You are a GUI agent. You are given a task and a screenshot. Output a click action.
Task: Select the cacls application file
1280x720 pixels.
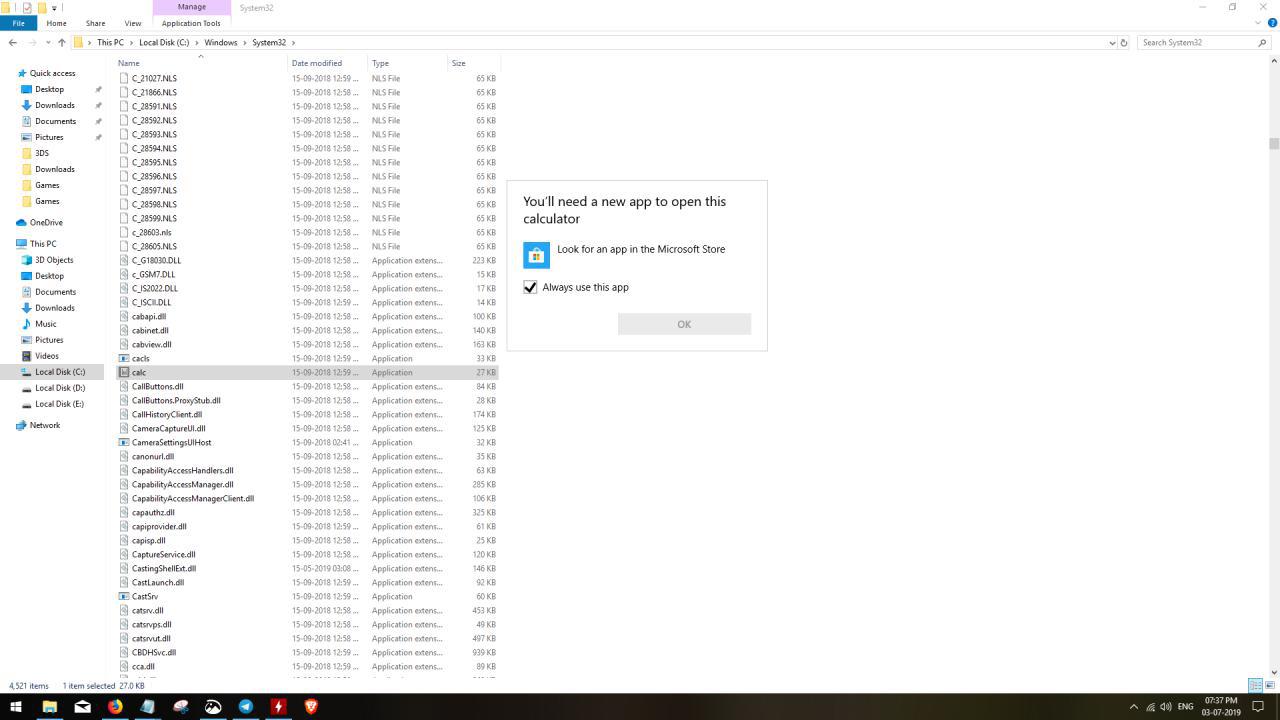pos(306,358)
